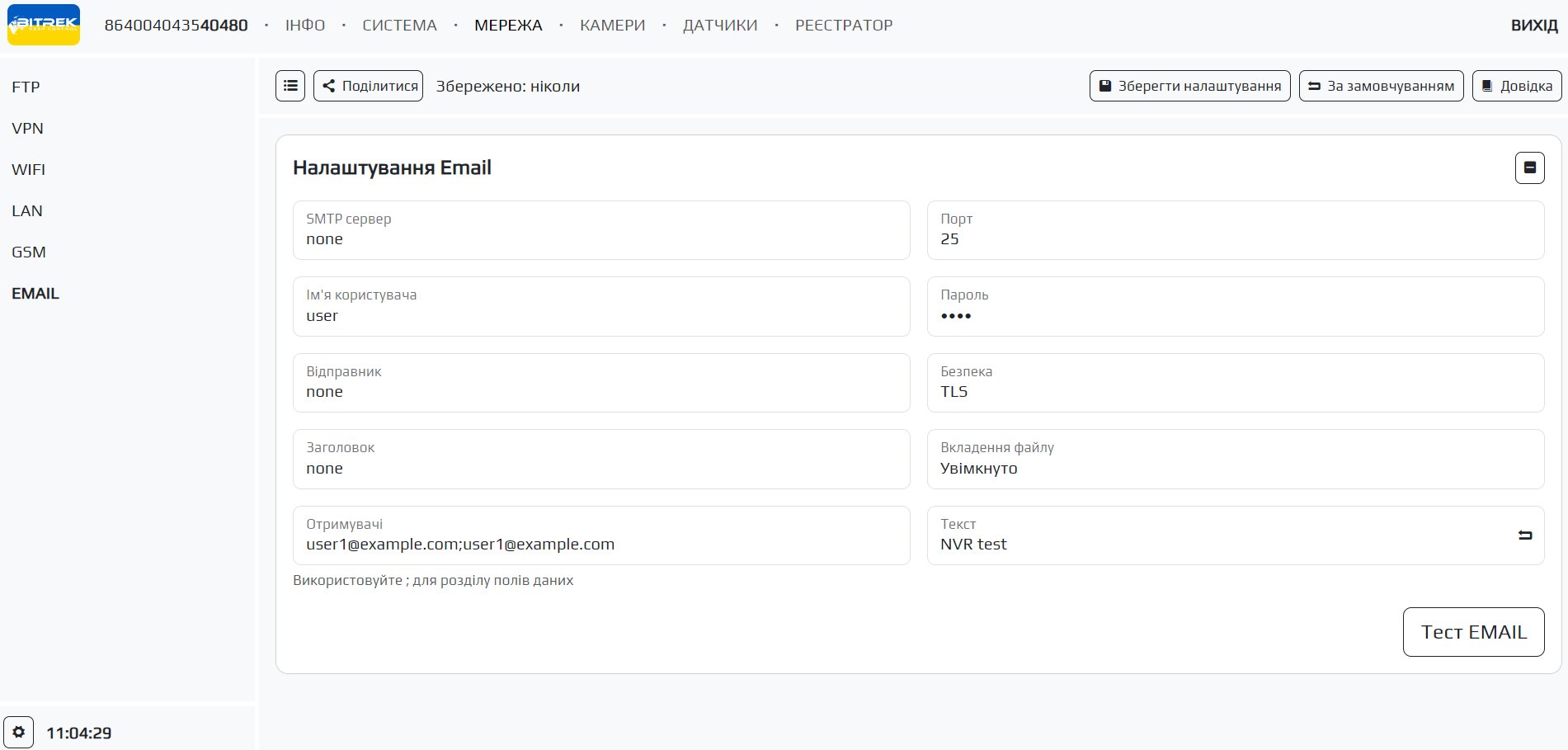Viewport: 1568px width, 750px height.
Task: Open the Безпека TLS dropdown
Action: (1235, 383)
